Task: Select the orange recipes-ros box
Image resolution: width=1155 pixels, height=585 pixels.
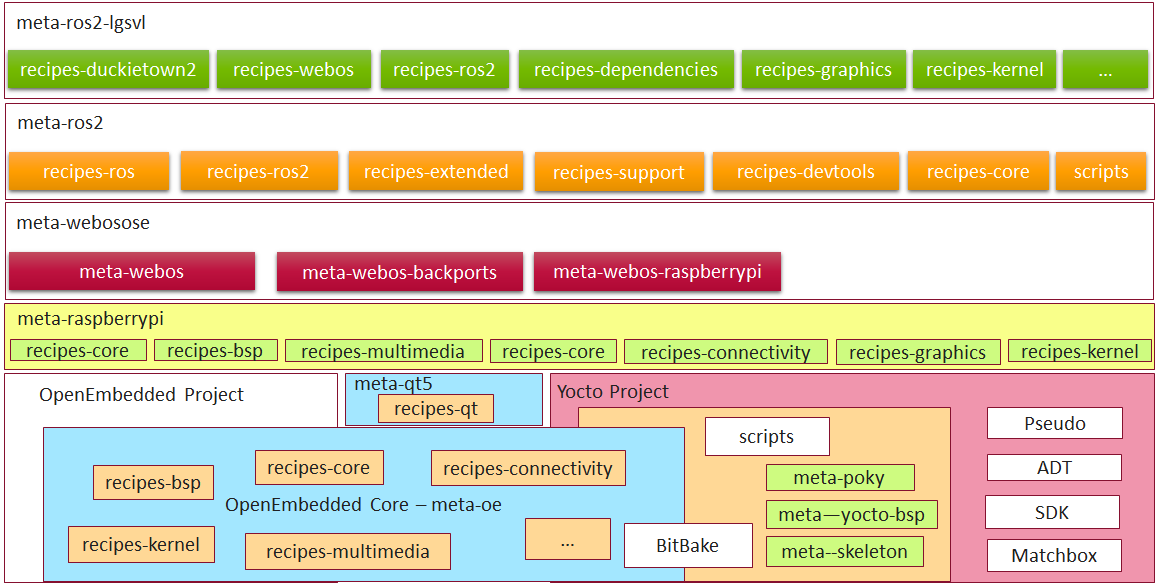Action: tap(89, 172)
